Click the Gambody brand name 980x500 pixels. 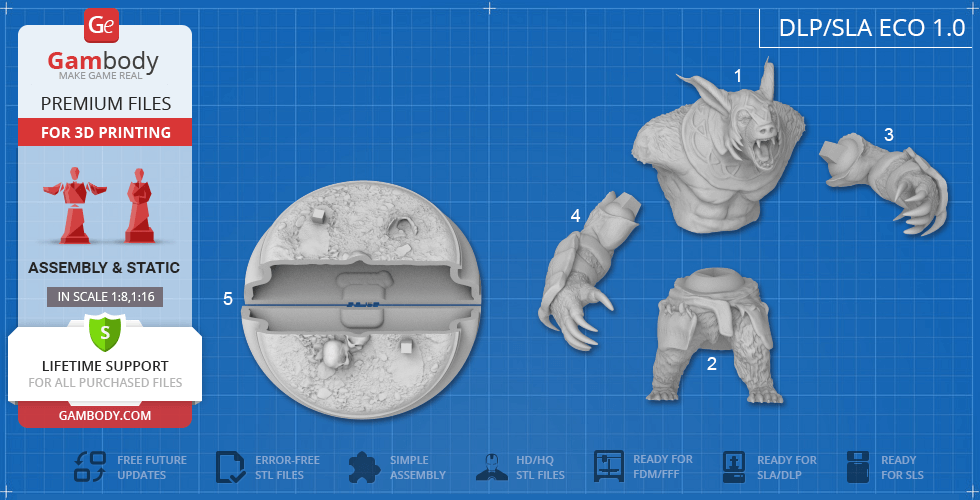pyautogui.click(x=103, y=62)
